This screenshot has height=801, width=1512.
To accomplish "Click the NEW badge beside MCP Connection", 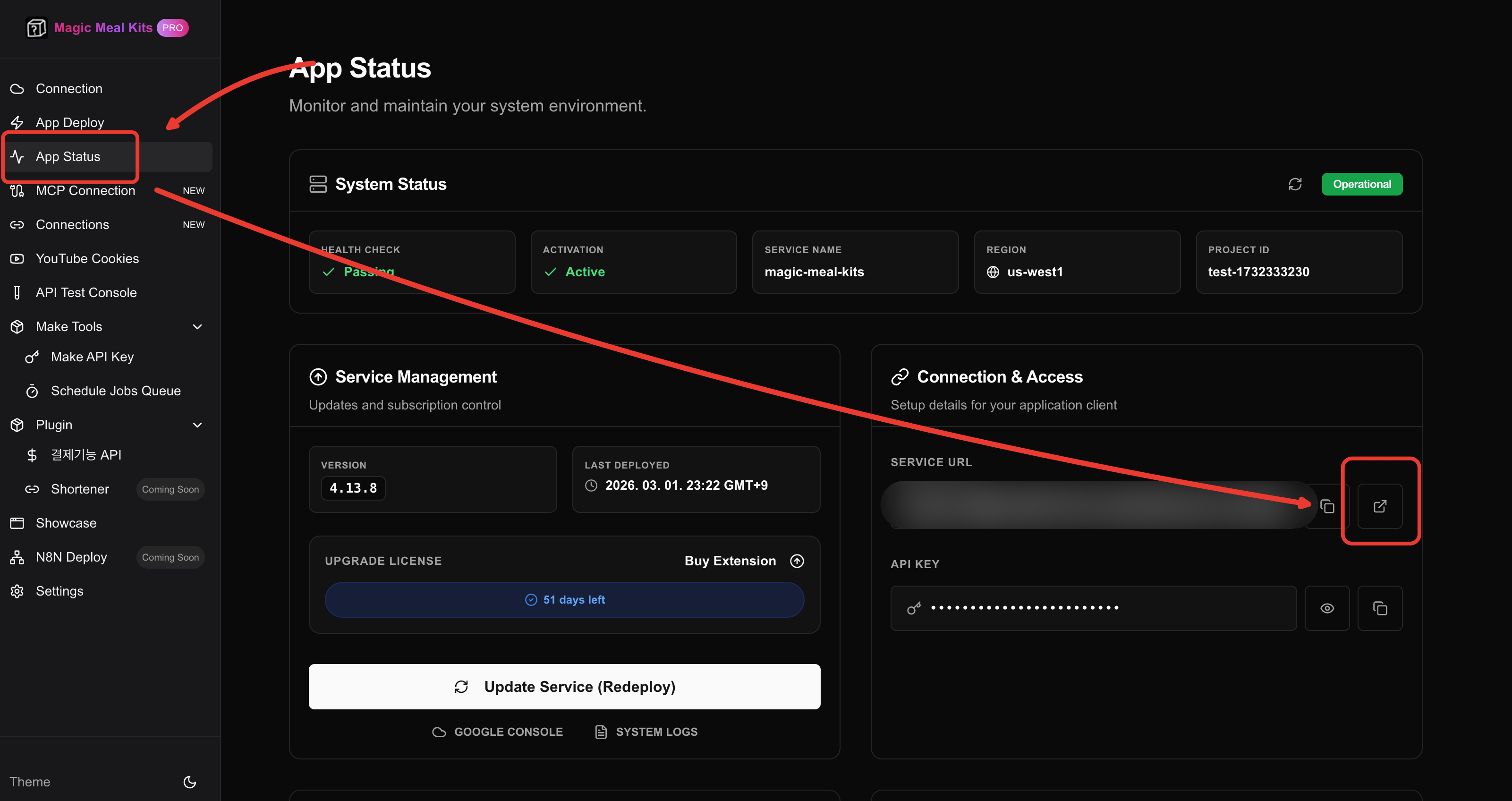I will click(x=194, y=191).
